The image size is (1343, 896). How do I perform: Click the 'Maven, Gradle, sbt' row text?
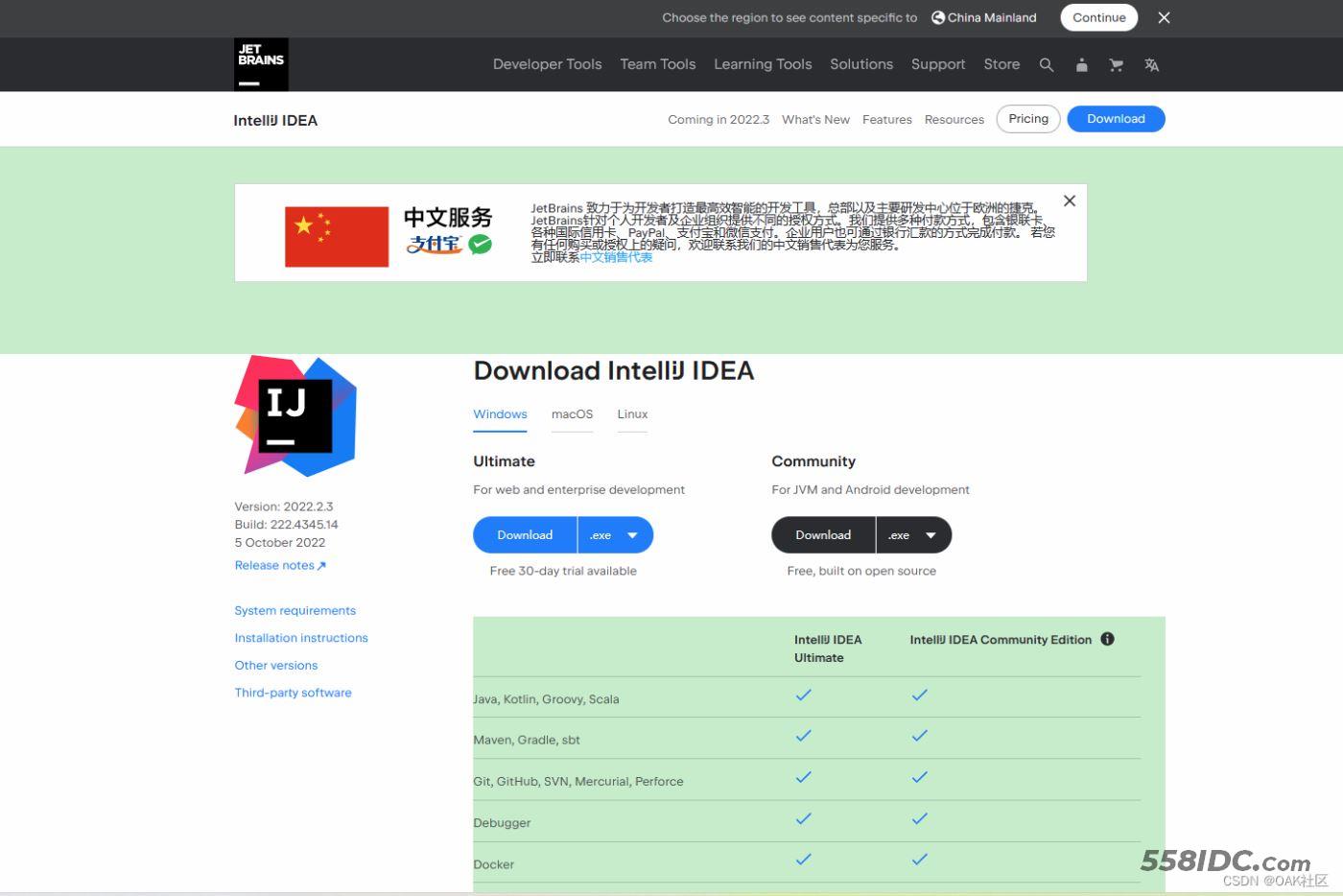(x=527, y=740)
